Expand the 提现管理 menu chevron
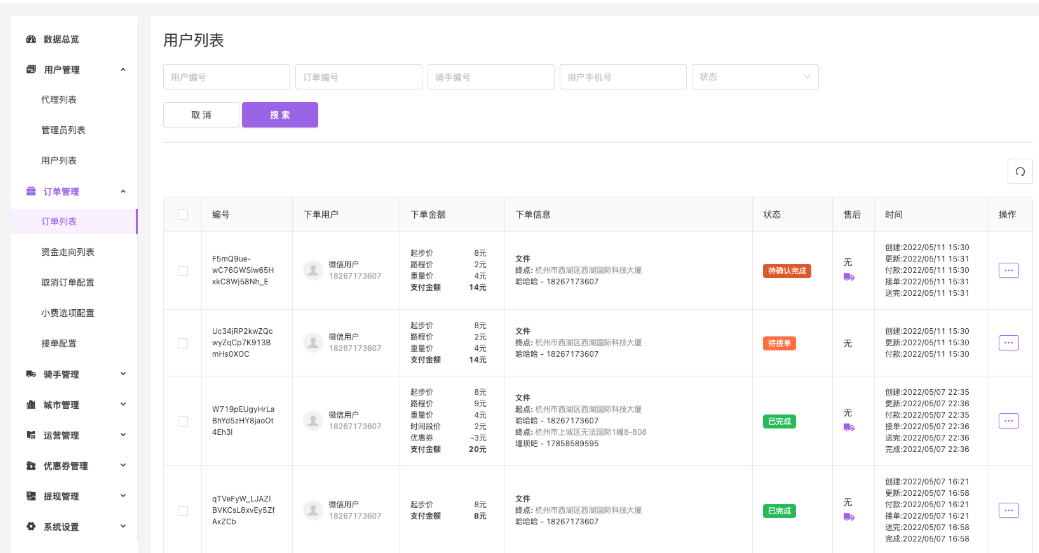1039x553 pixels. point(123,496)
